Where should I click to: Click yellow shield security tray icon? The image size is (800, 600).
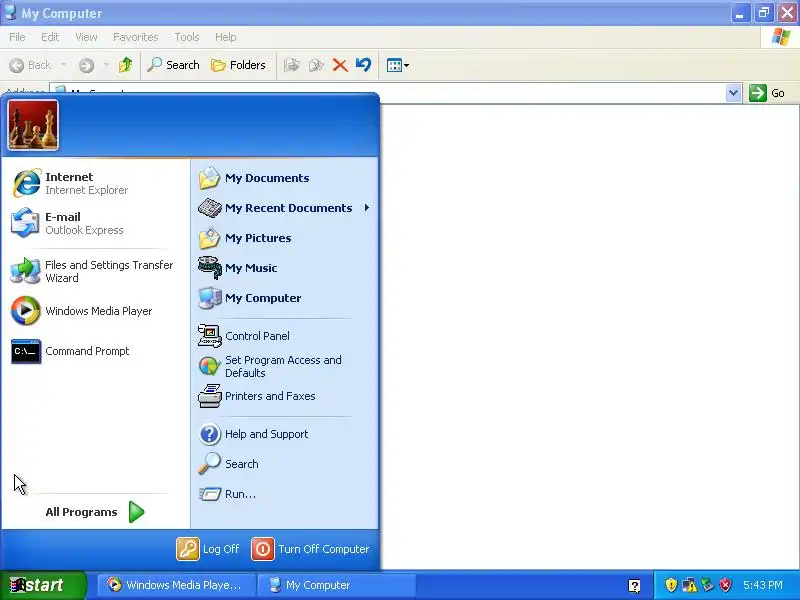click(671, 585)
